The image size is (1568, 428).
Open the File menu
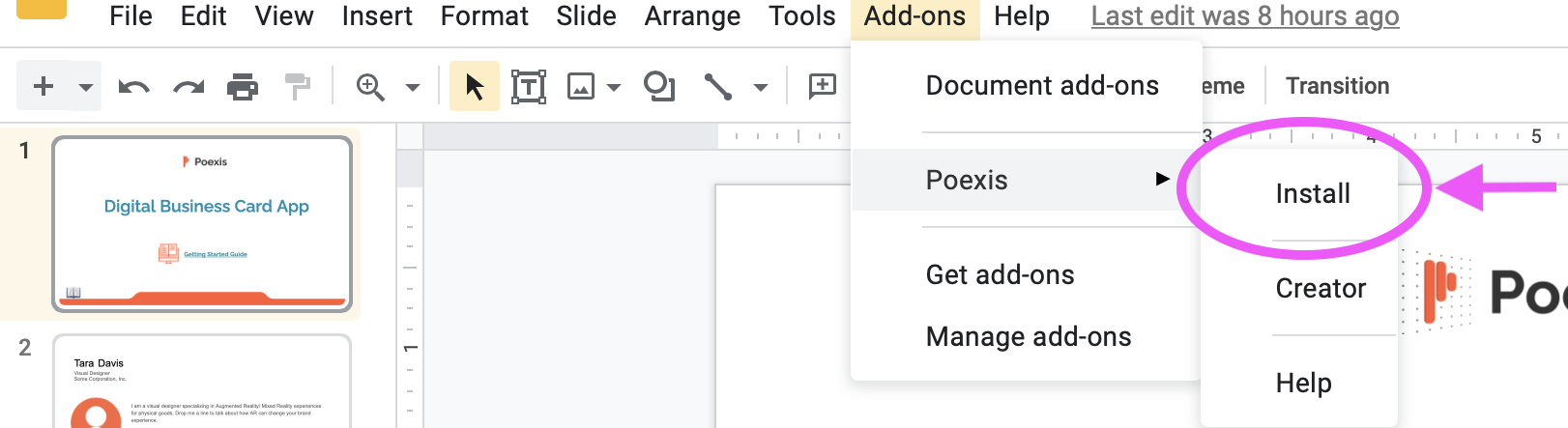131,16
